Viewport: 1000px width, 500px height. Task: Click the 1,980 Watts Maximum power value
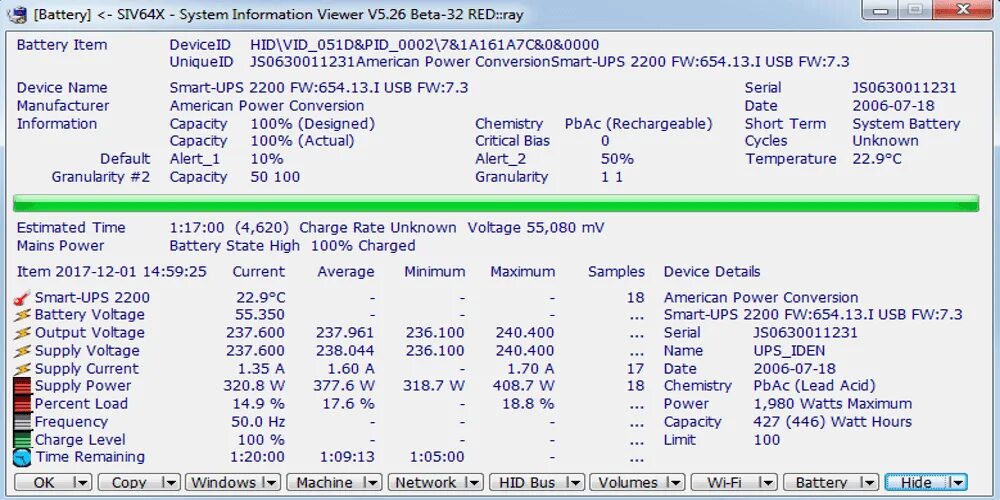pyautogui.click(x=832, y=404)
